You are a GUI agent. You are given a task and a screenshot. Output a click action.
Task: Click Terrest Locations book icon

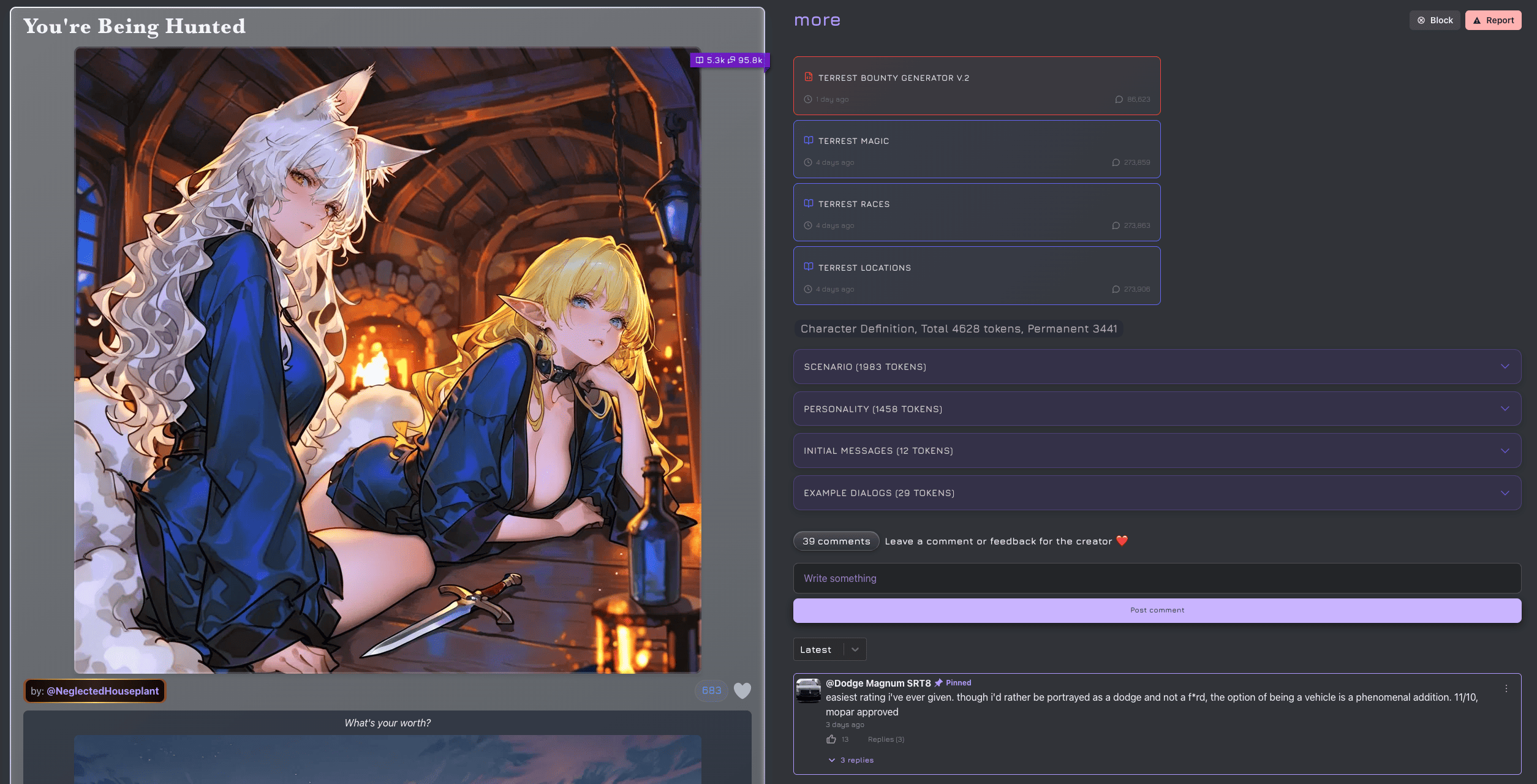tap(809, 267)
